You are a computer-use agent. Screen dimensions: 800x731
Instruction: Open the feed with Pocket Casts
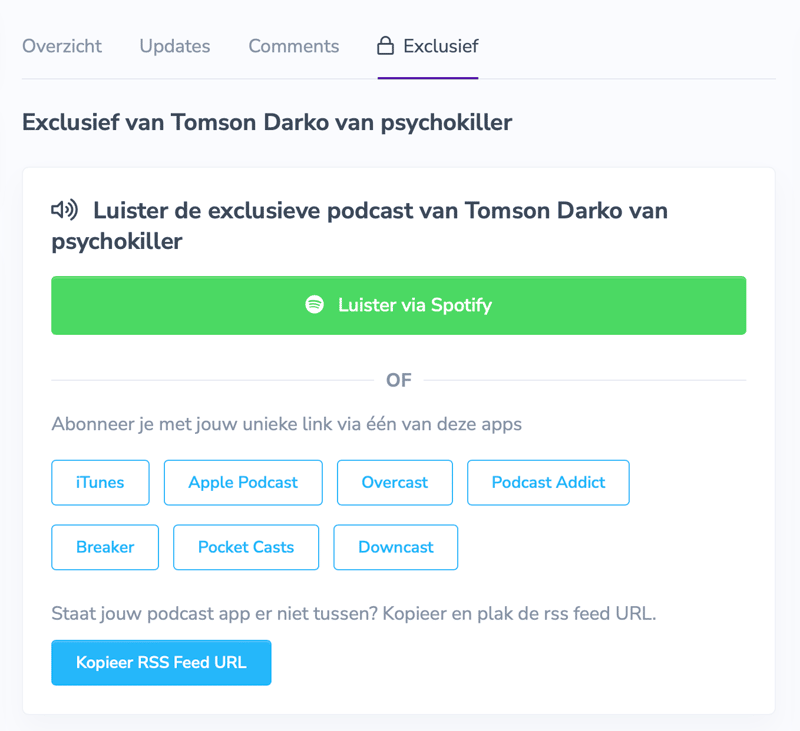pos(246,548)
